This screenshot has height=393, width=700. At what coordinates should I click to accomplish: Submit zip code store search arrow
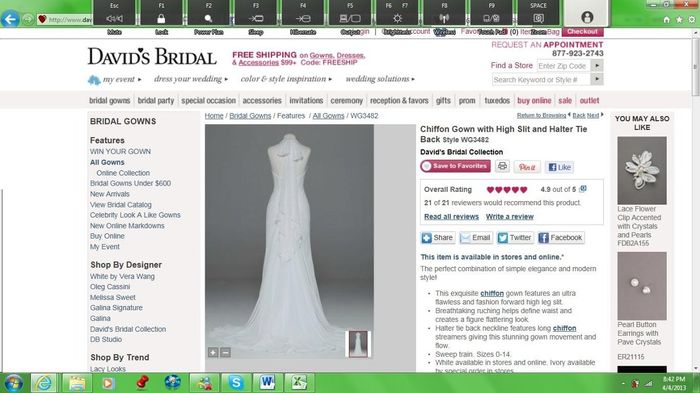597,66
